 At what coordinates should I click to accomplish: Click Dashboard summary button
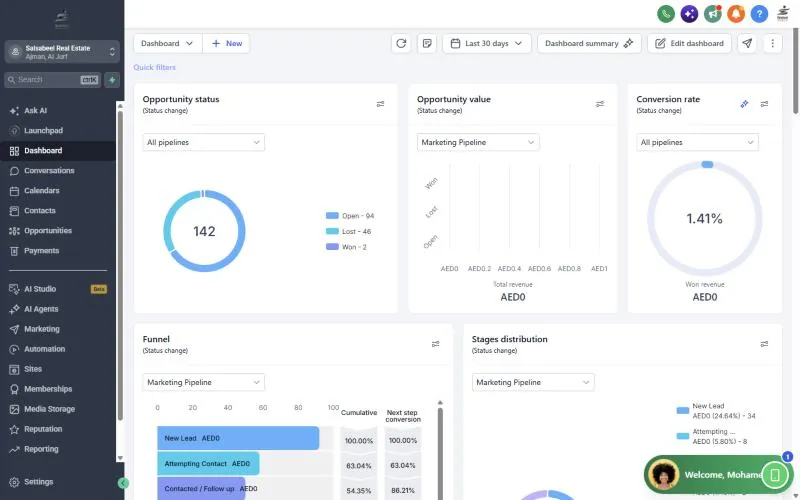pyautogui.click(x=589, y=43)
